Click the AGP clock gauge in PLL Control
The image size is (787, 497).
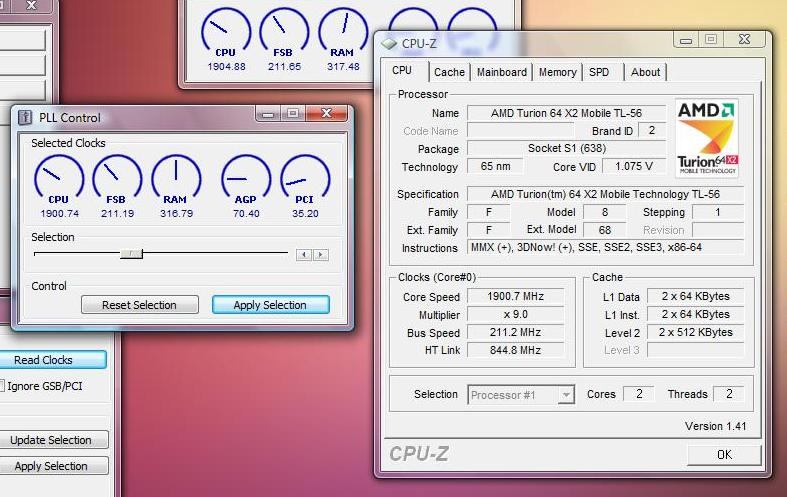point(246,179)
